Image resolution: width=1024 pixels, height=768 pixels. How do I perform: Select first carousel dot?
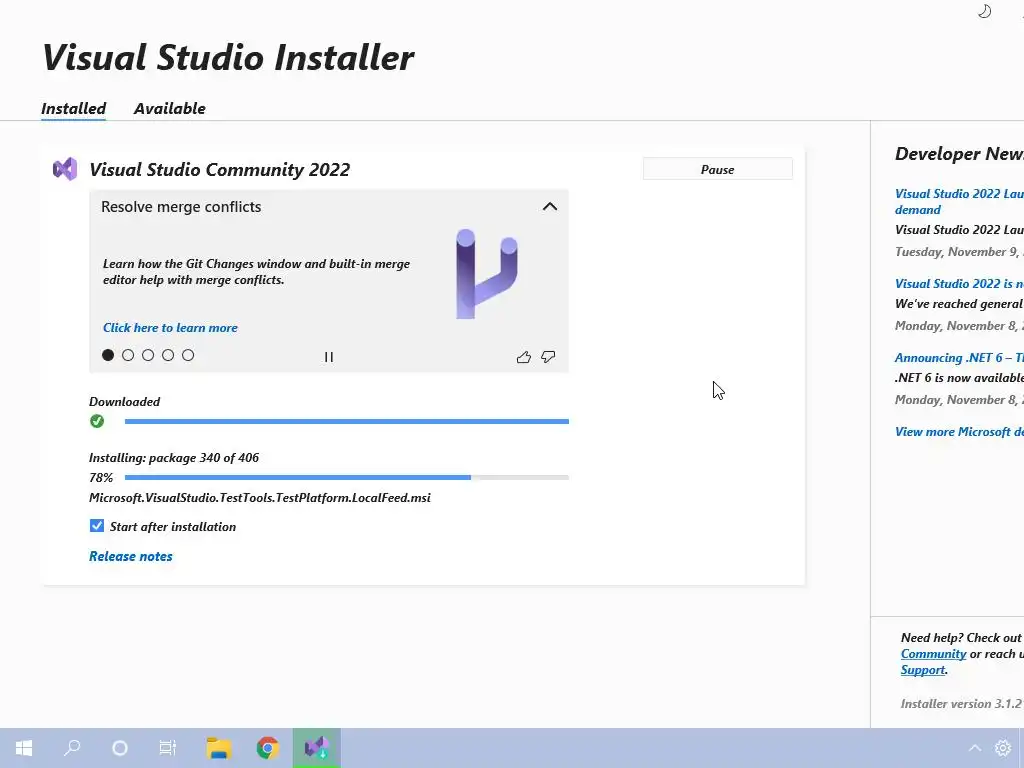click(108, 355)
